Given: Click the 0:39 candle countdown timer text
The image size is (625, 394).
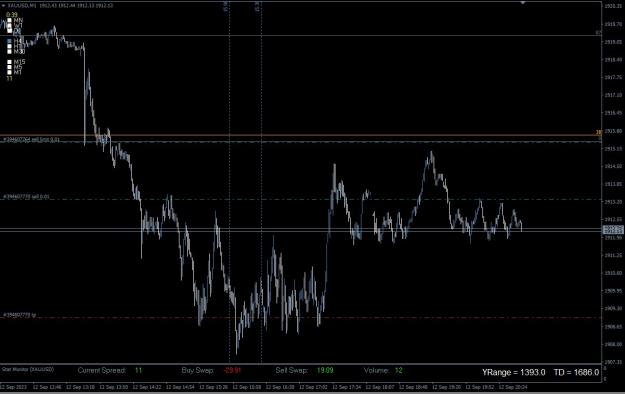Looking at the screenshot, I should pos(12,15).
